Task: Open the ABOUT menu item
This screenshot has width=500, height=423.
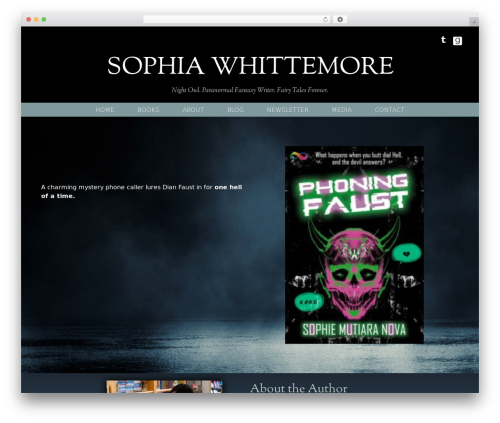Action: click(193, 110)
